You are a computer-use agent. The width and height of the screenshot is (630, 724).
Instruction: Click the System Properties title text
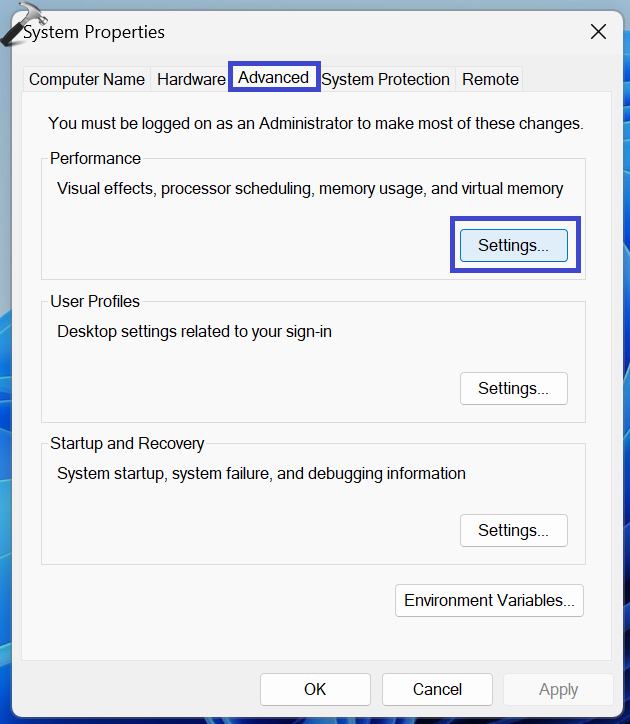[94, 32]
